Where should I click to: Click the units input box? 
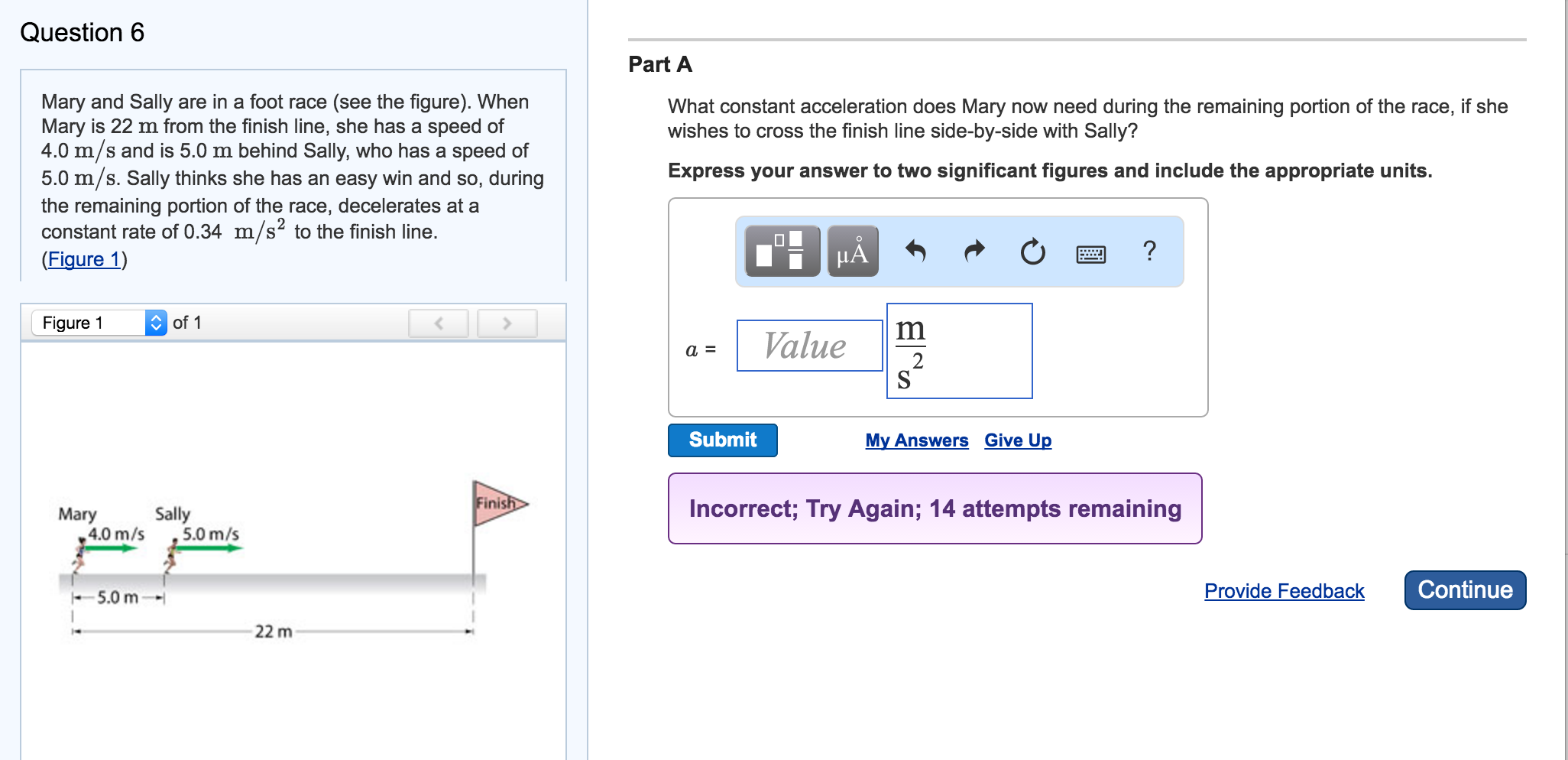pos(959,351)
